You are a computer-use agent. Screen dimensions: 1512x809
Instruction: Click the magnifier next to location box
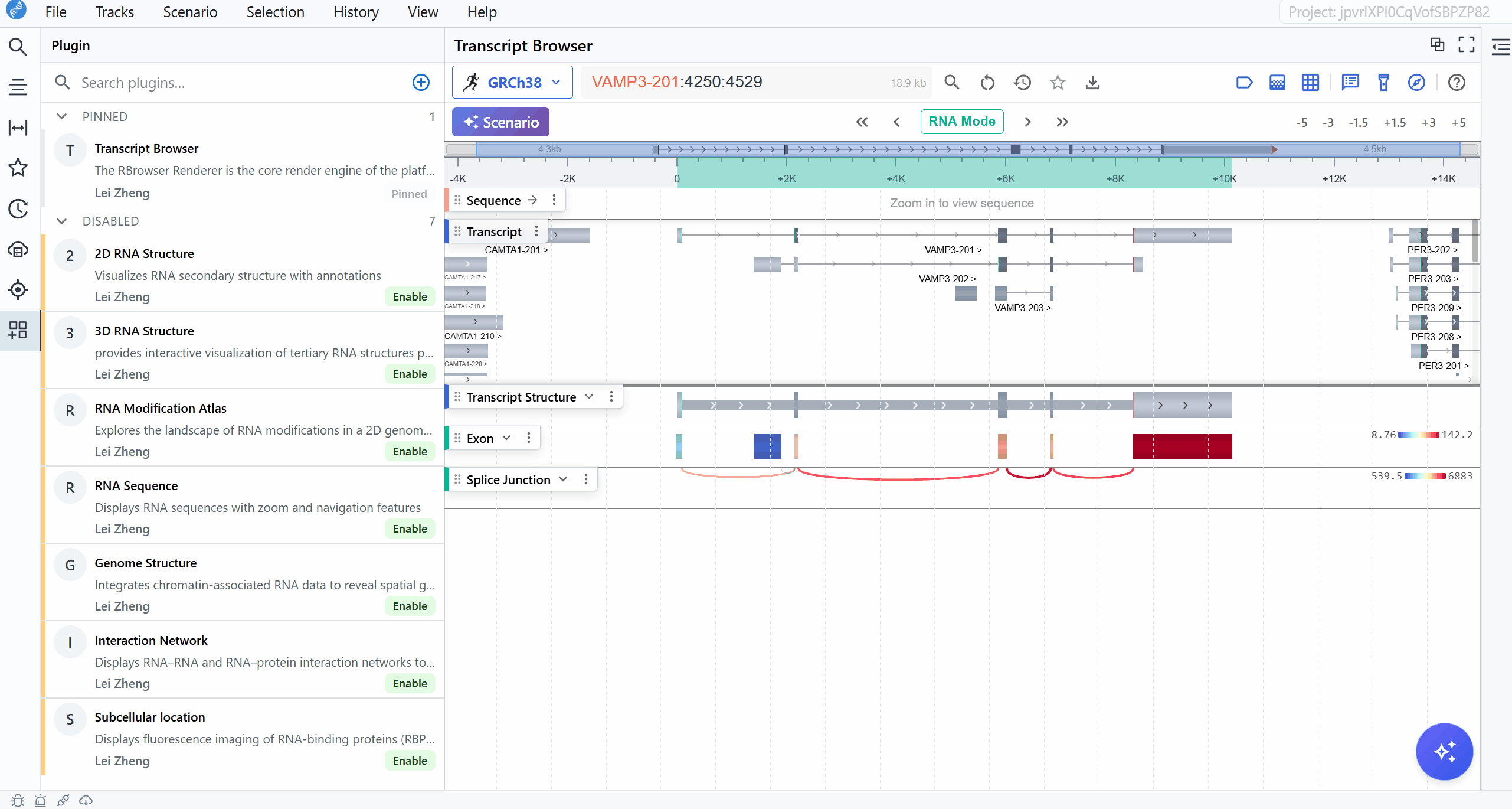pyautogui.click(x=951, y=82)
